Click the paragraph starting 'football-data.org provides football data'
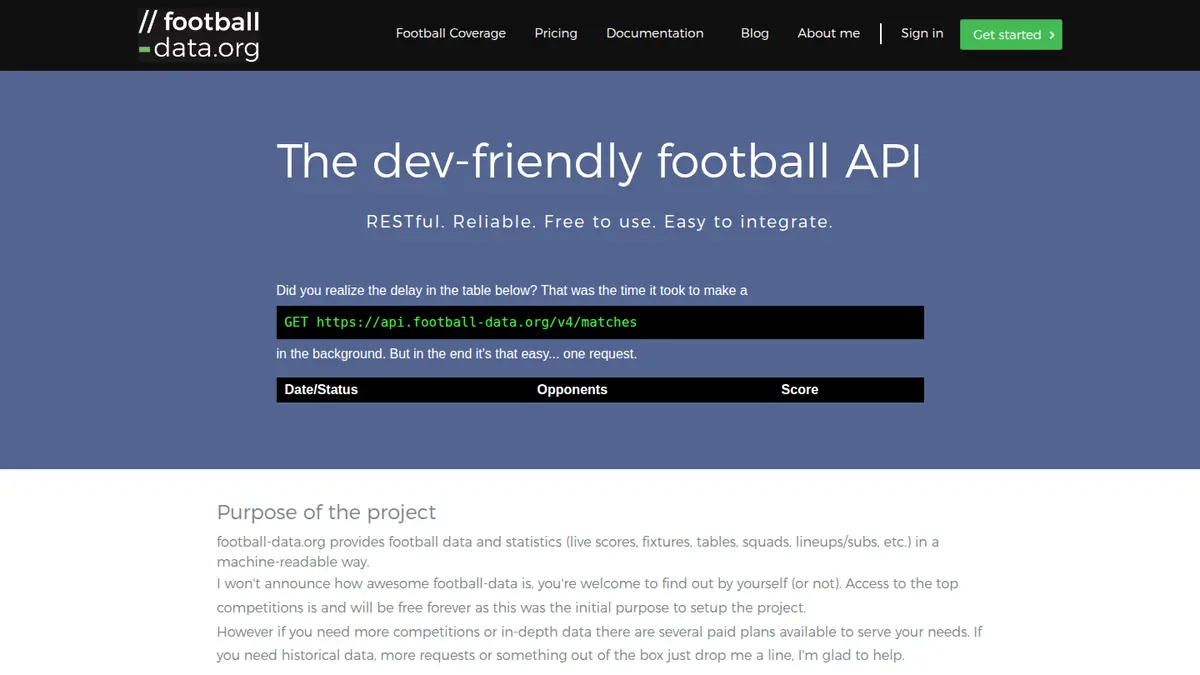 [x=578, y=552]
